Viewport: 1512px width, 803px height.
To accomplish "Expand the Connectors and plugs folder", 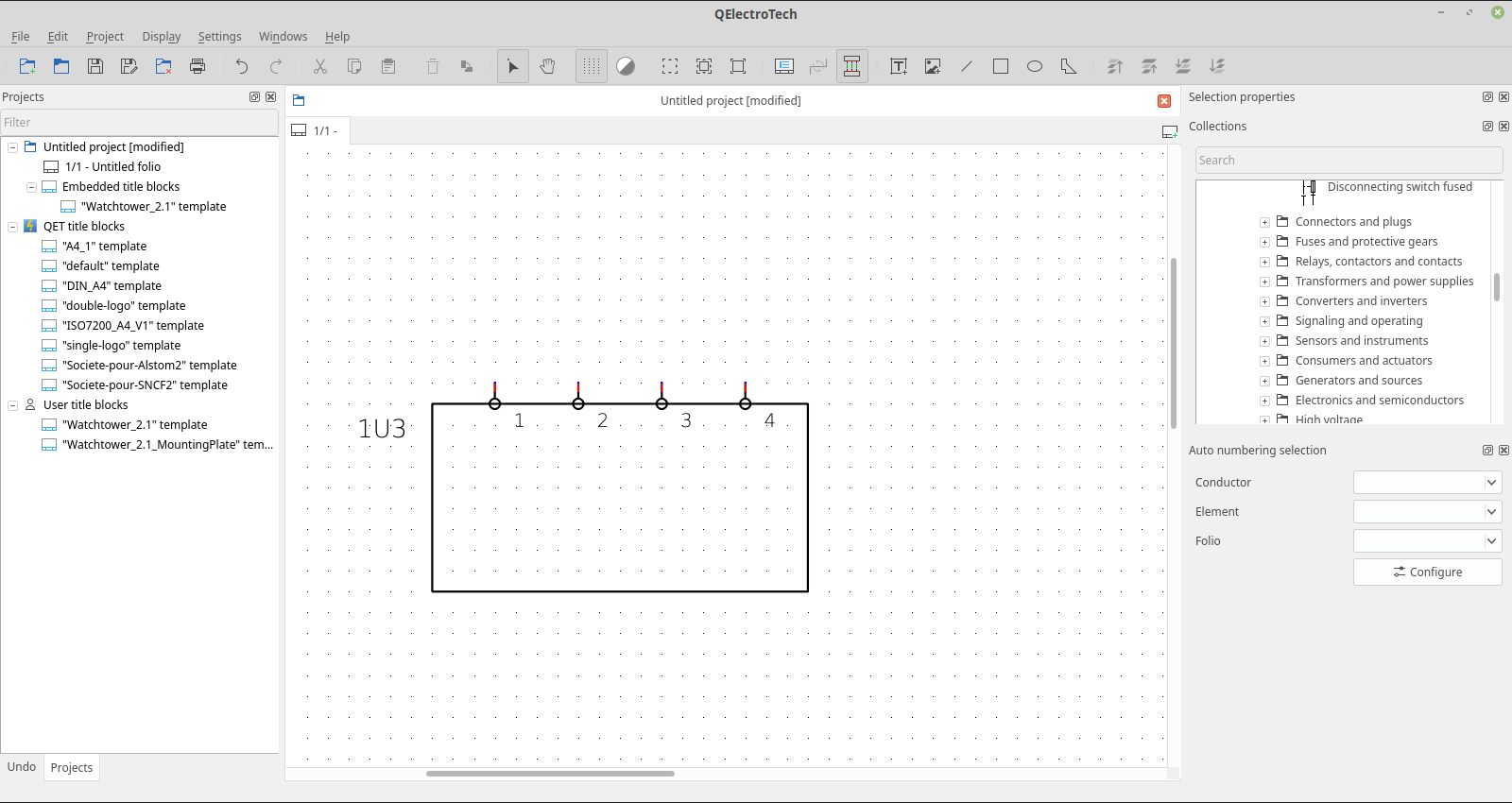I will click(1264, 222).
